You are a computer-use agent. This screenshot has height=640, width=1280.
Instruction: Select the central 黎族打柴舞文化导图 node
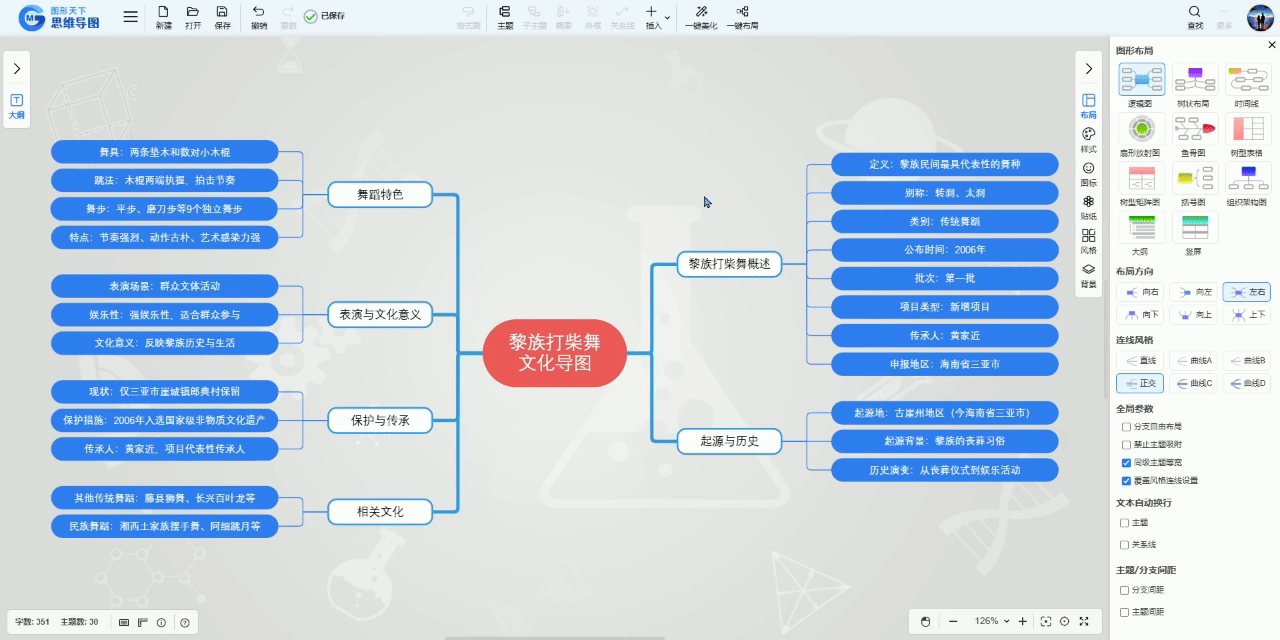[x=555, y=353]
